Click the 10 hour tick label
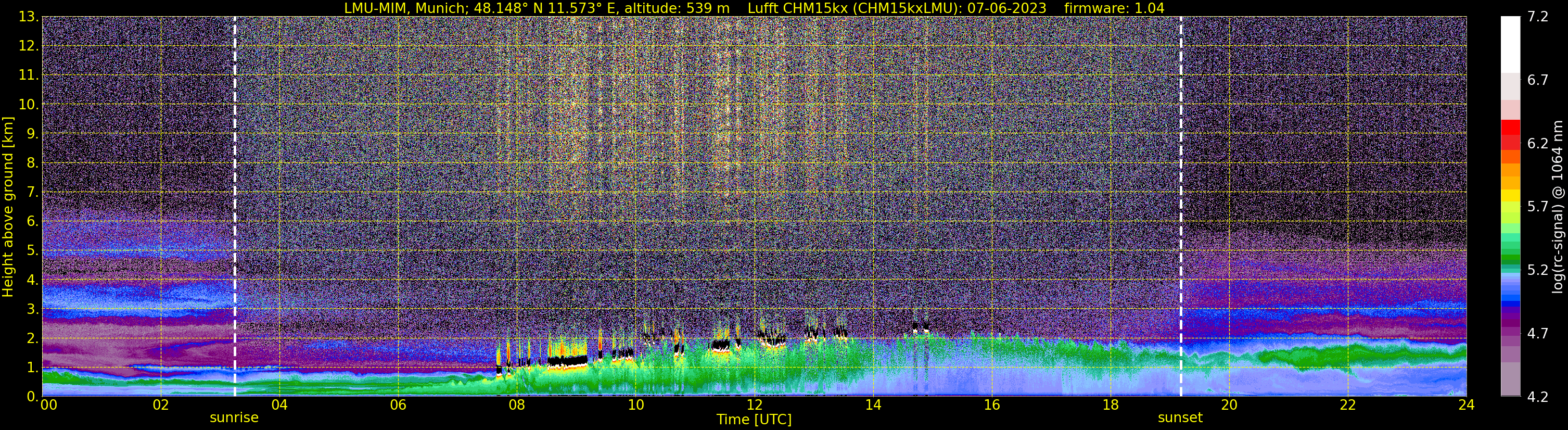This screenshot has width=1568, height=430. [635, 405]
